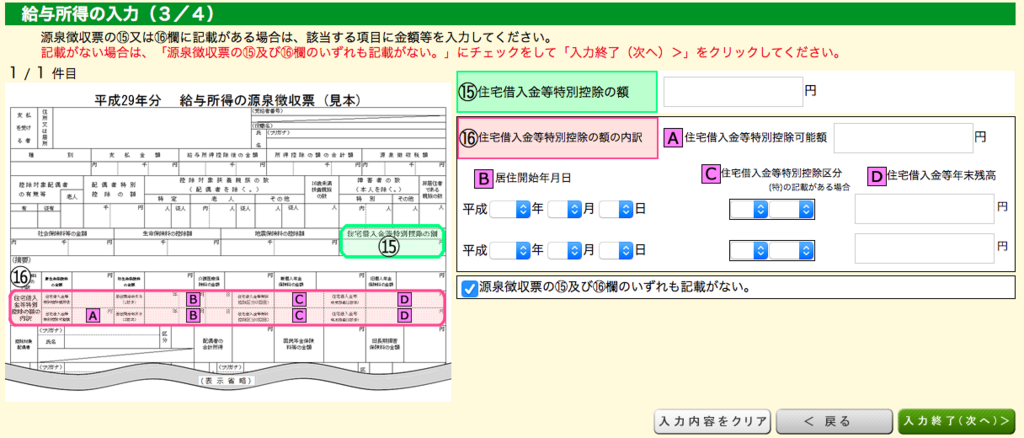Click the C 住宅借入金等特別控除区分 label
The height and width of the screenshot is (438, 1024).
pyautogui.click(x=771, y=174)
